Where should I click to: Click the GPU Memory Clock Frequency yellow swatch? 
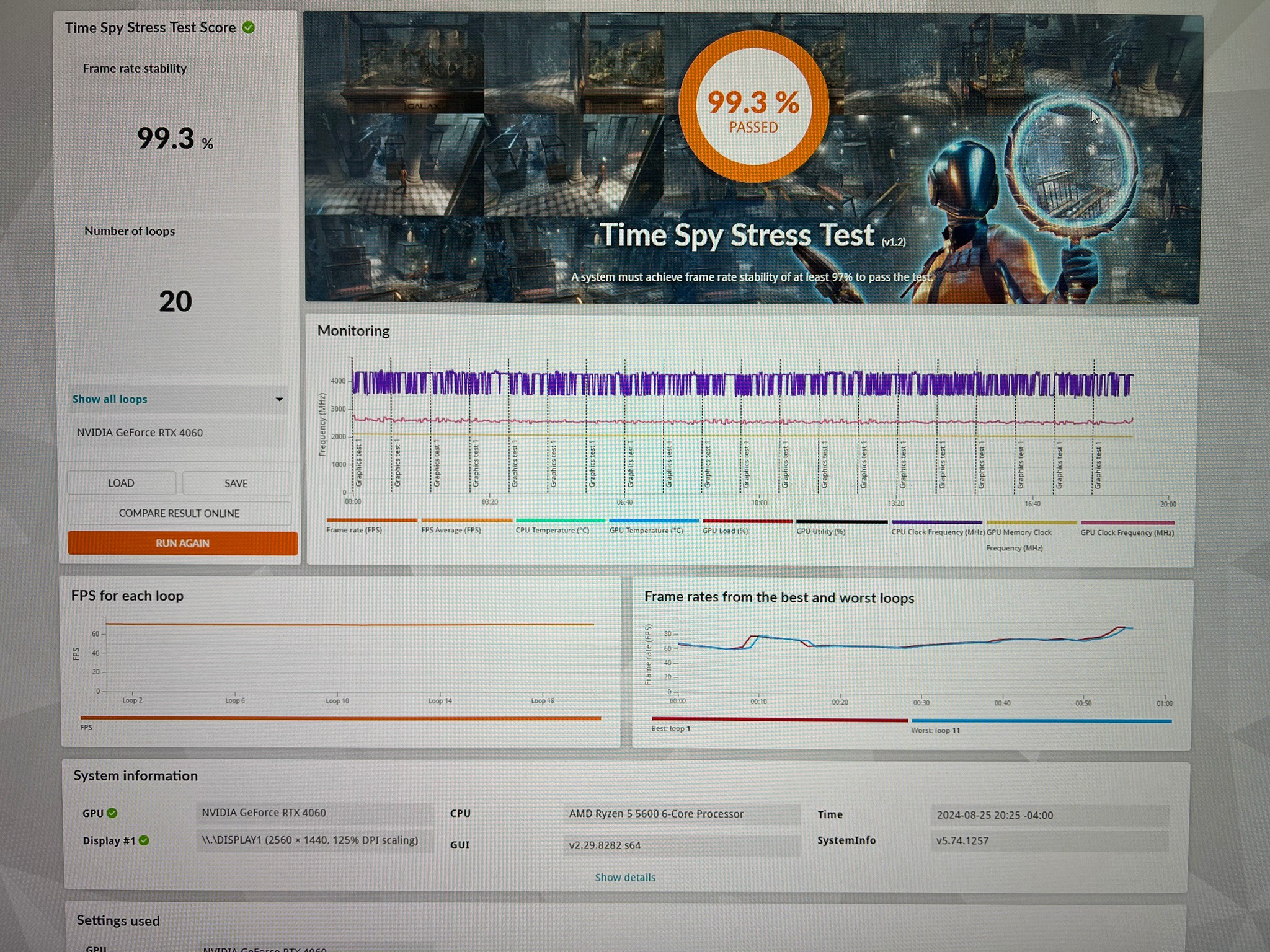[1032, 523]
